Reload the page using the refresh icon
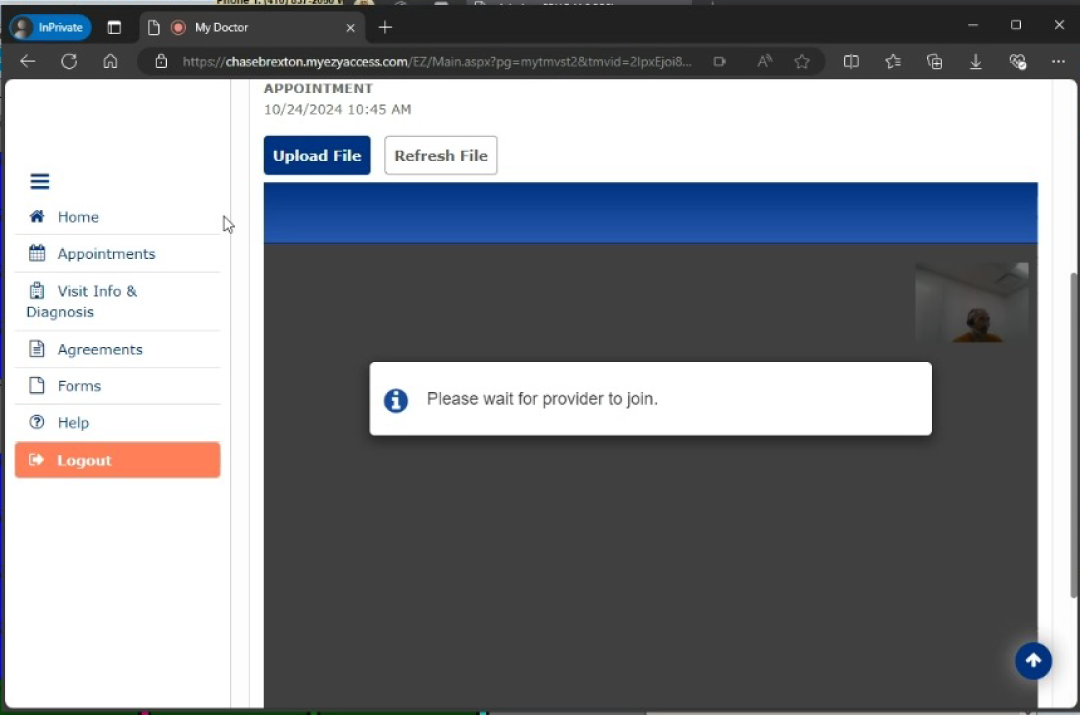Screen dimensions: 1080x715 point(69,62)
